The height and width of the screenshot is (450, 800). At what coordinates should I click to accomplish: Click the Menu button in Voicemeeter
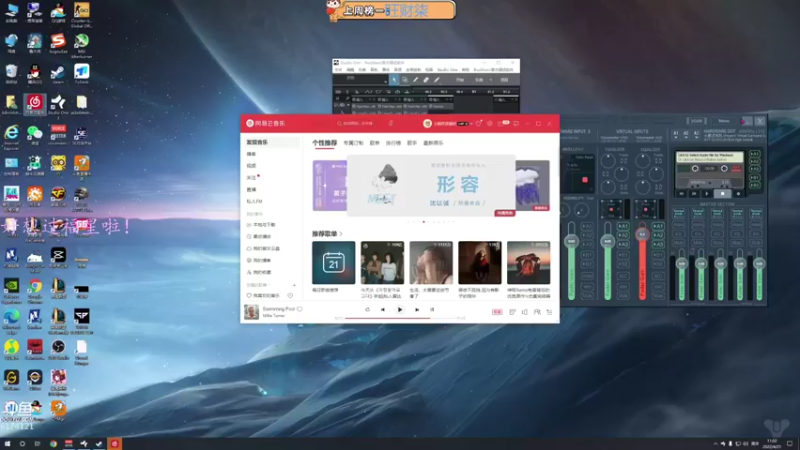click(724, 121)
